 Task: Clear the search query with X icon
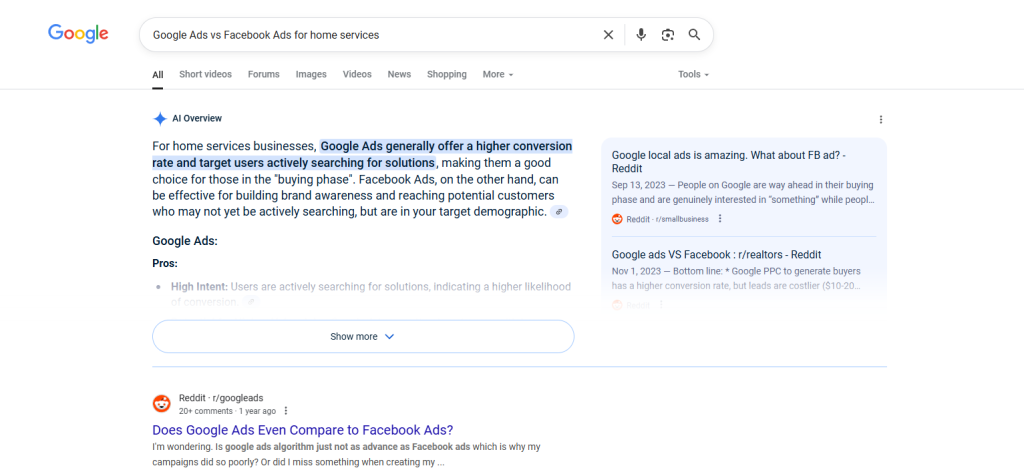(608, 35)
